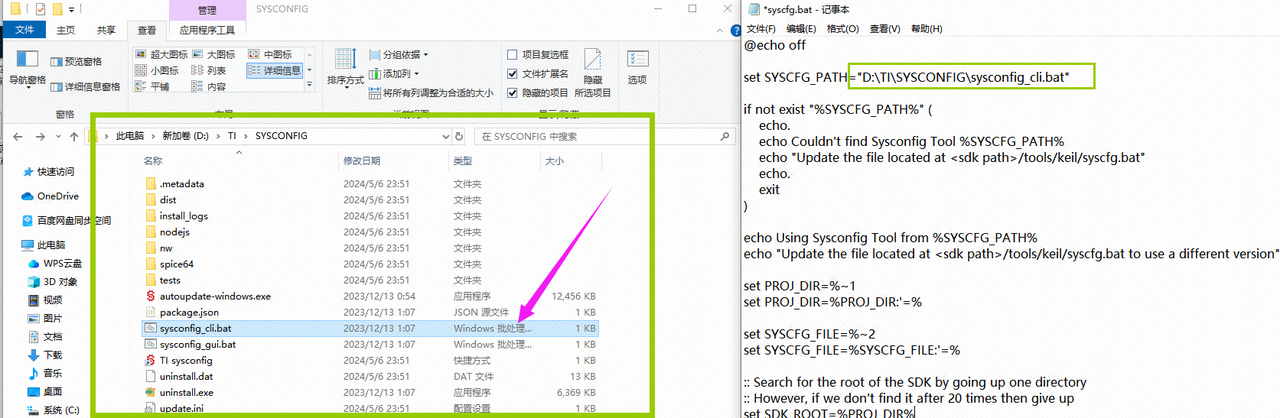
Task: Switch to the 主页 ribbon tab
Action: [x=66, y=31]
